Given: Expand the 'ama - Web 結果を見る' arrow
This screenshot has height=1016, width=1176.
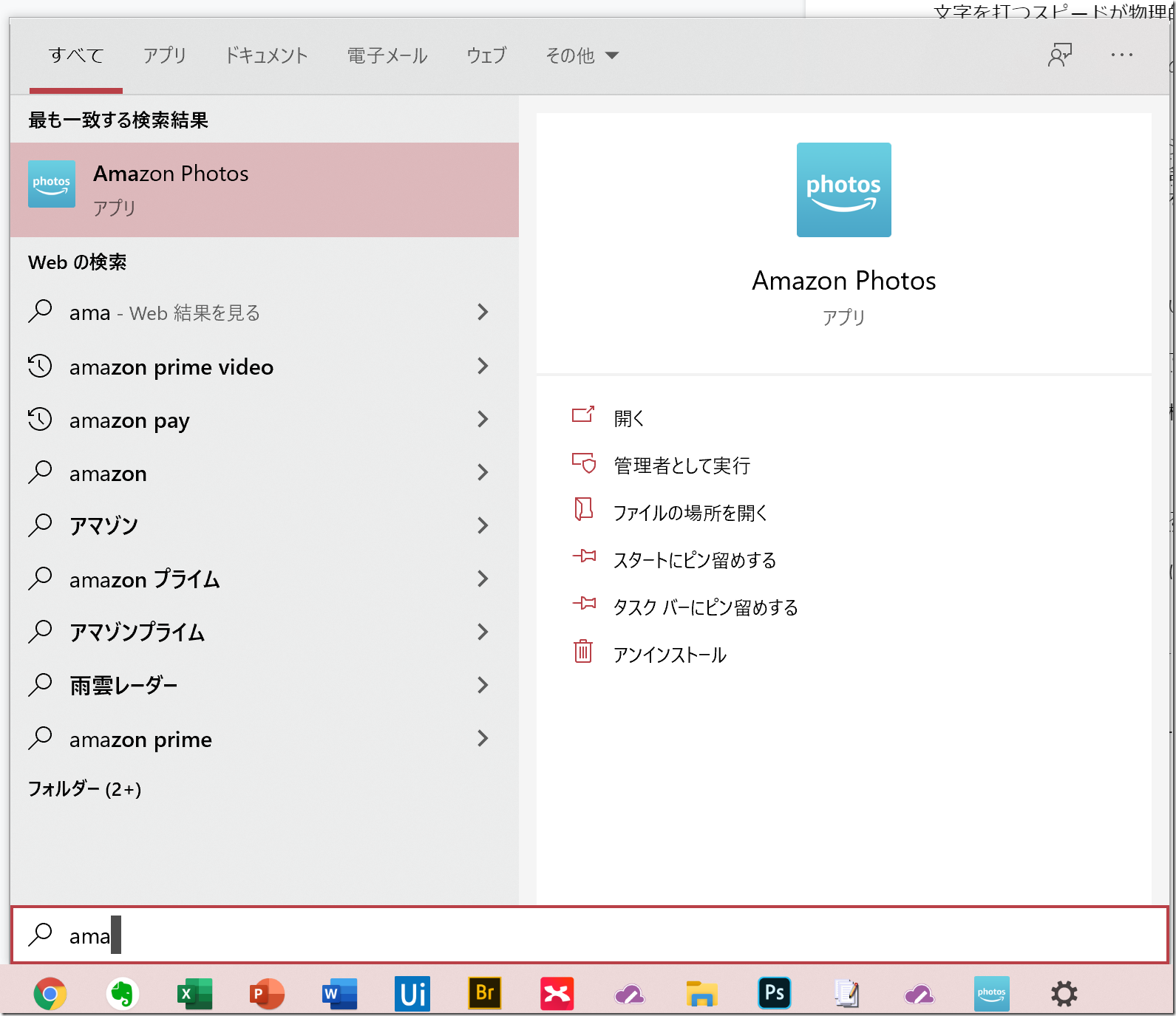Looking at the screenshot, I should coord(483,312).
